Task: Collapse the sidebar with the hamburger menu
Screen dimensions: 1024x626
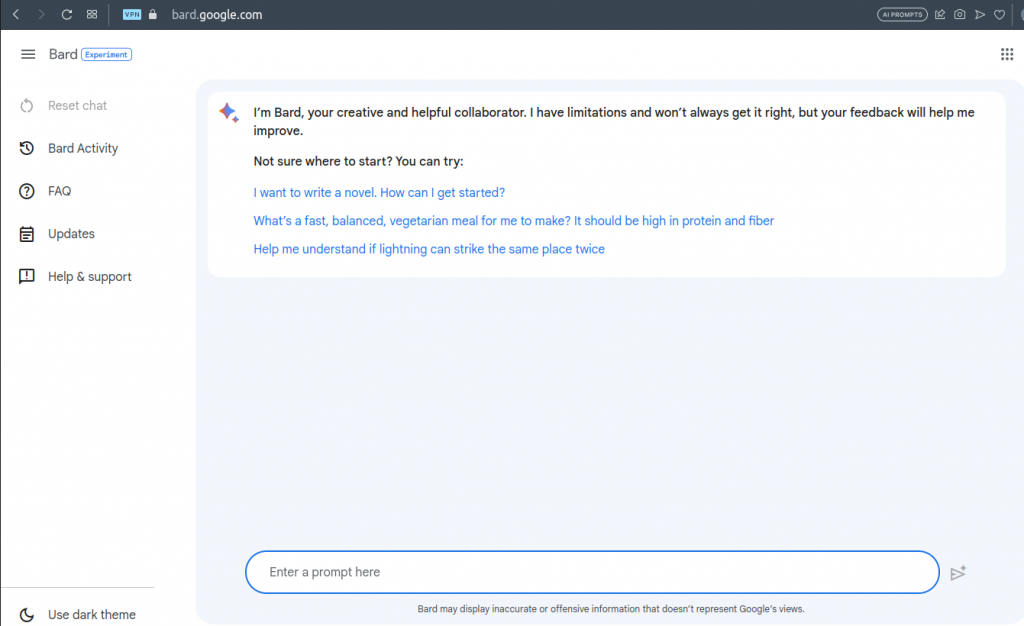Action: point(28,54)
